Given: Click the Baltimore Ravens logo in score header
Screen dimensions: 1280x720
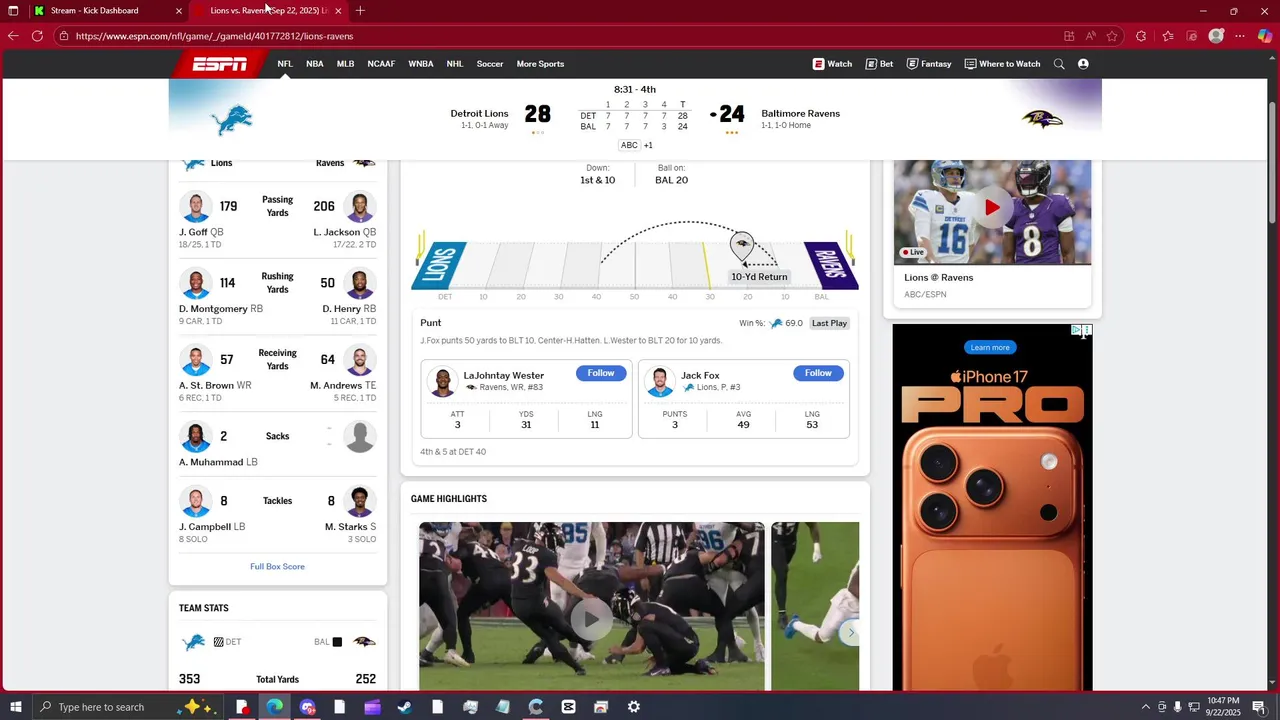Looking at the screenshot, I should tap(1042, 120).
